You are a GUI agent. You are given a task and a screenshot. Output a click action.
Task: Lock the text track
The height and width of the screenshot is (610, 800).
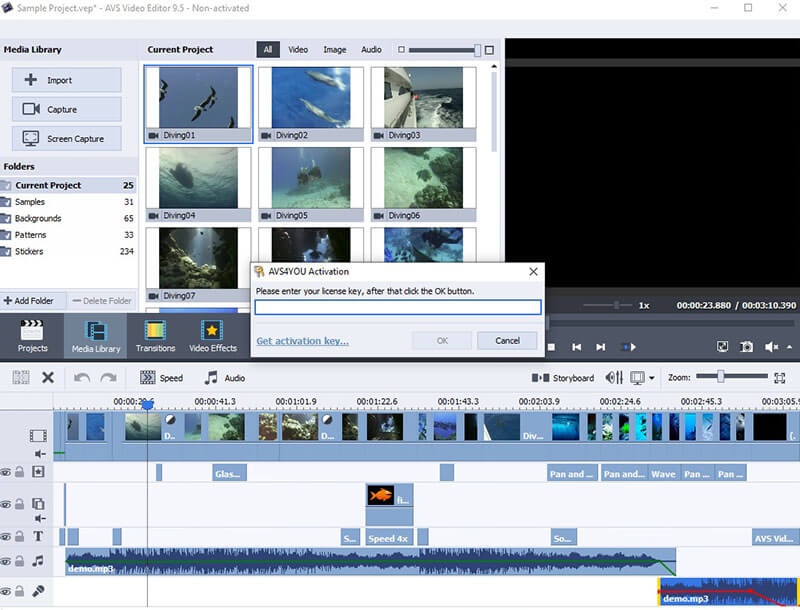[x=19, y=536]
